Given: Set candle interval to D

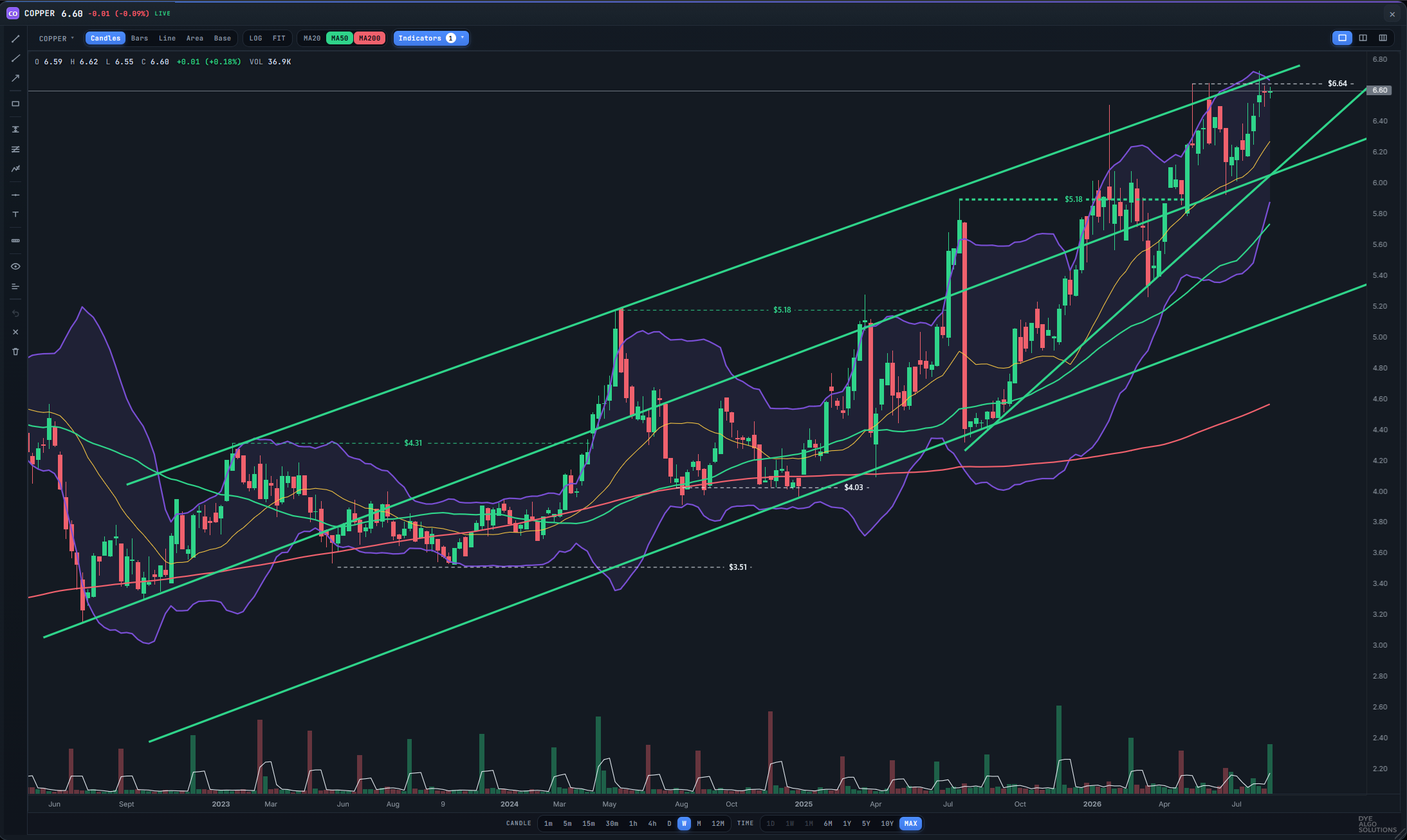Looking at the screenshot, I should [x=669, y=824].
